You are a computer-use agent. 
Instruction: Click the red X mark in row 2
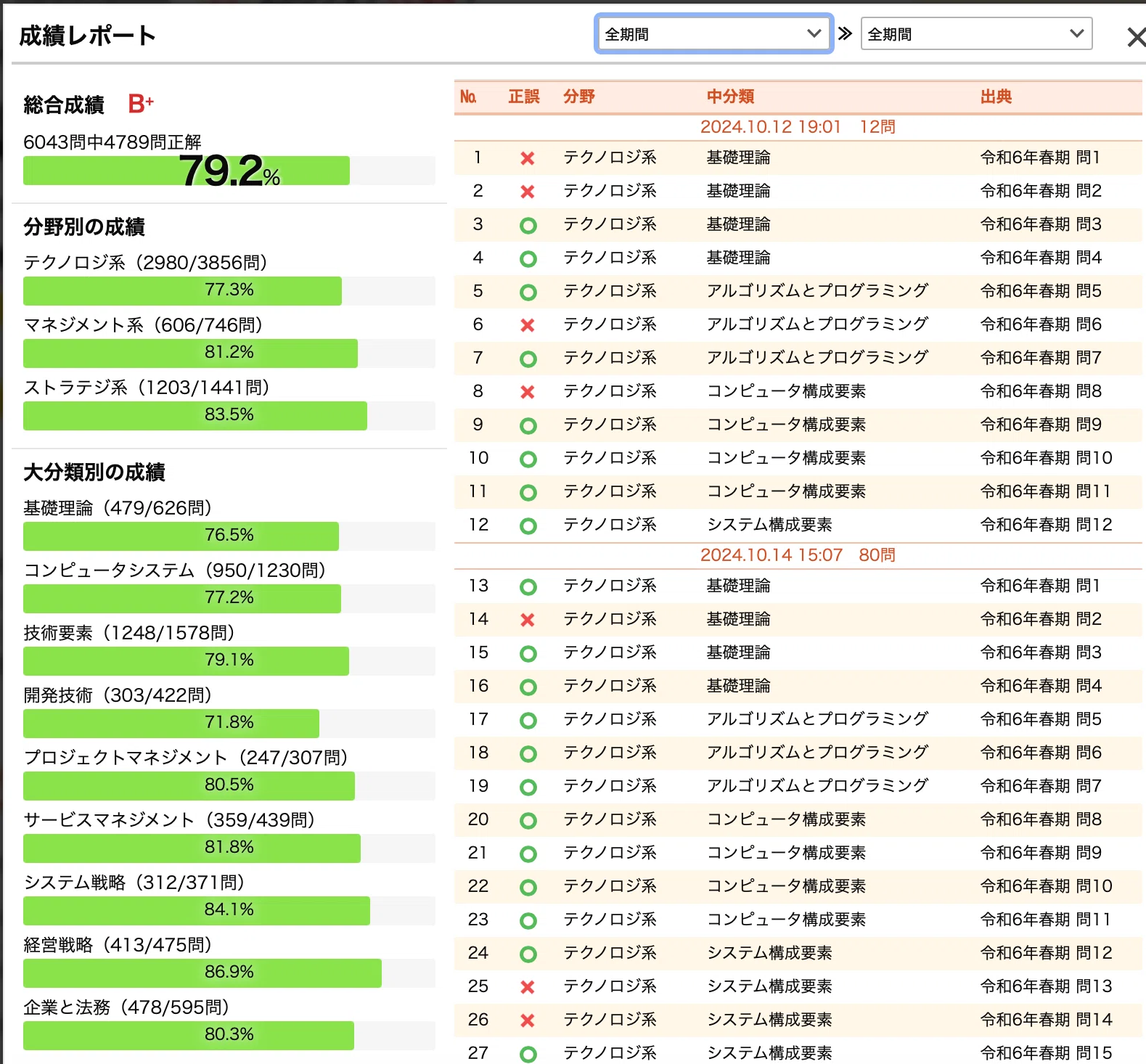tap(528, 192)
